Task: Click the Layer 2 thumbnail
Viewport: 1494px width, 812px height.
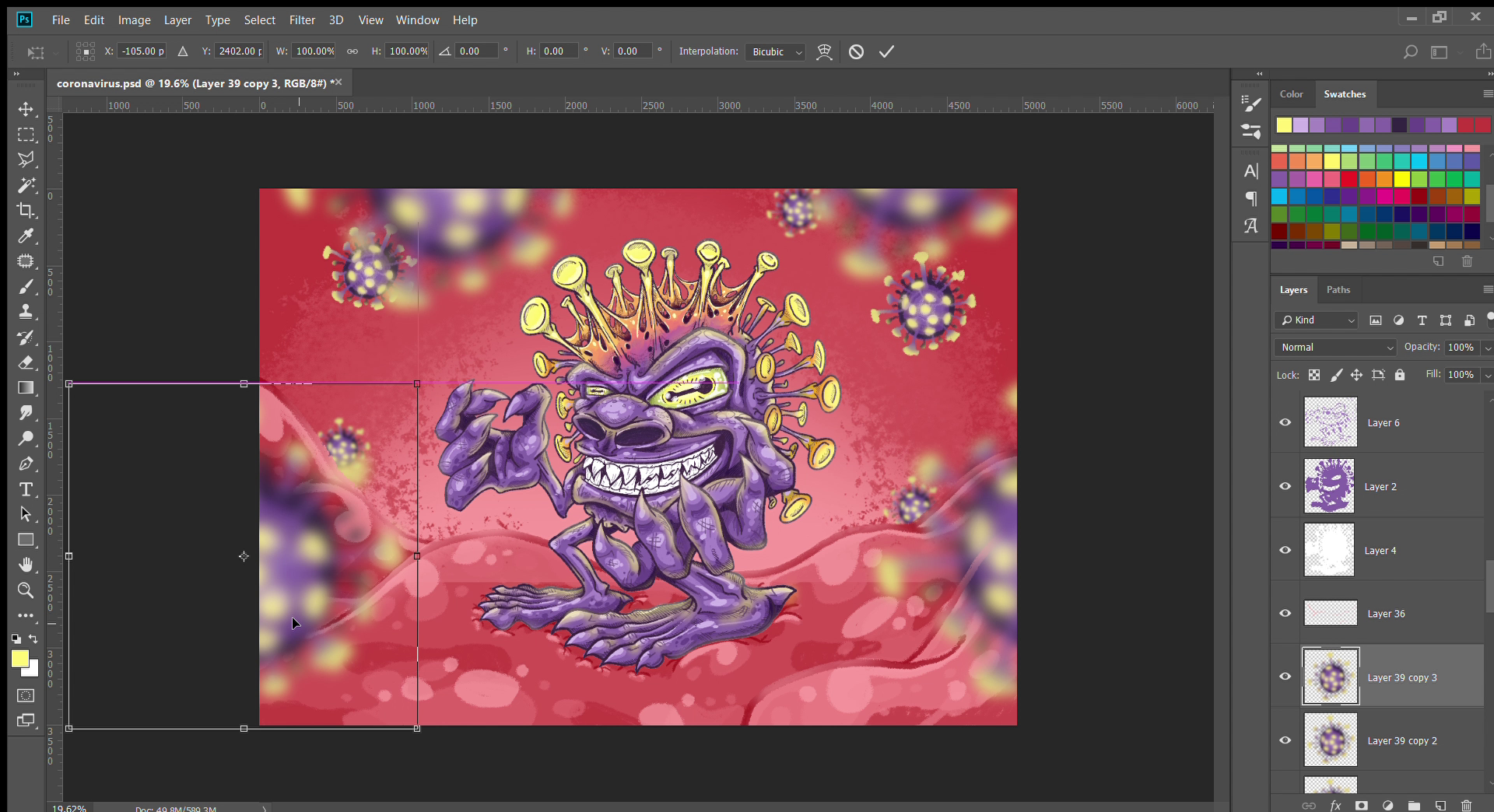Action: 1329,486
